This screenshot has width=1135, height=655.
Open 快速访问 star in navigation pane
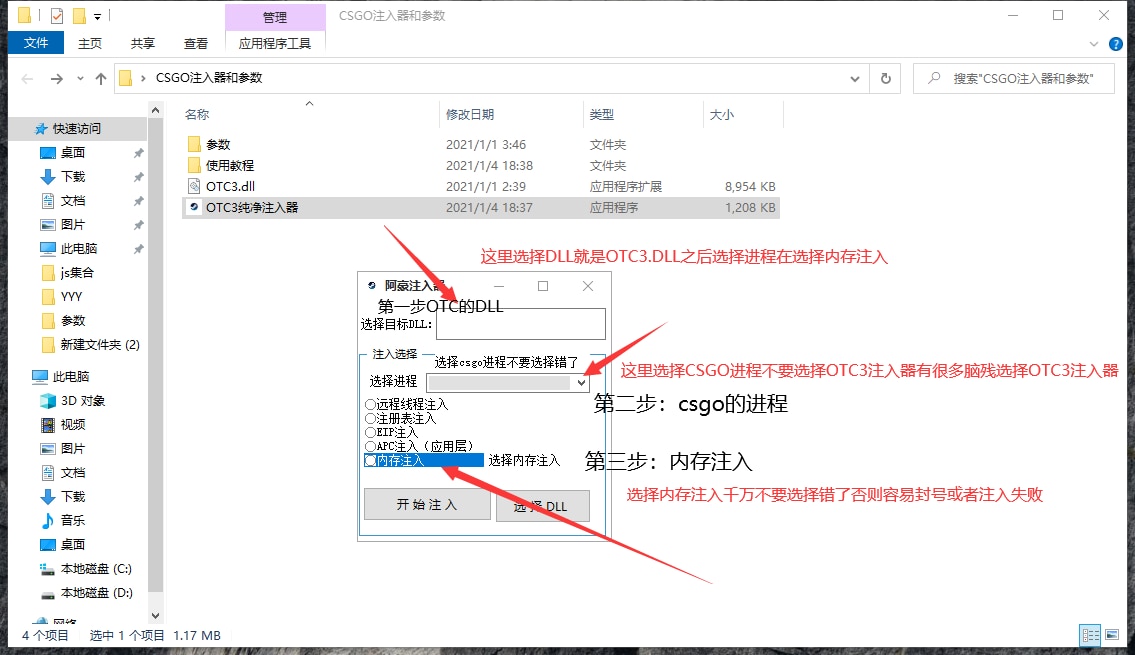tap(41, 129)
